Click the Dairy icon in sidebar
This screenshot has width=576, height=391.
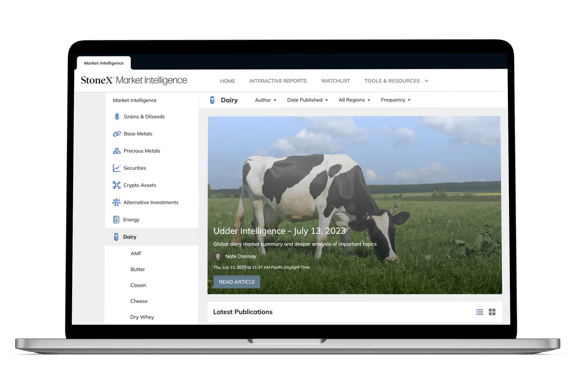pyautogui.click(x=116, y=237)
